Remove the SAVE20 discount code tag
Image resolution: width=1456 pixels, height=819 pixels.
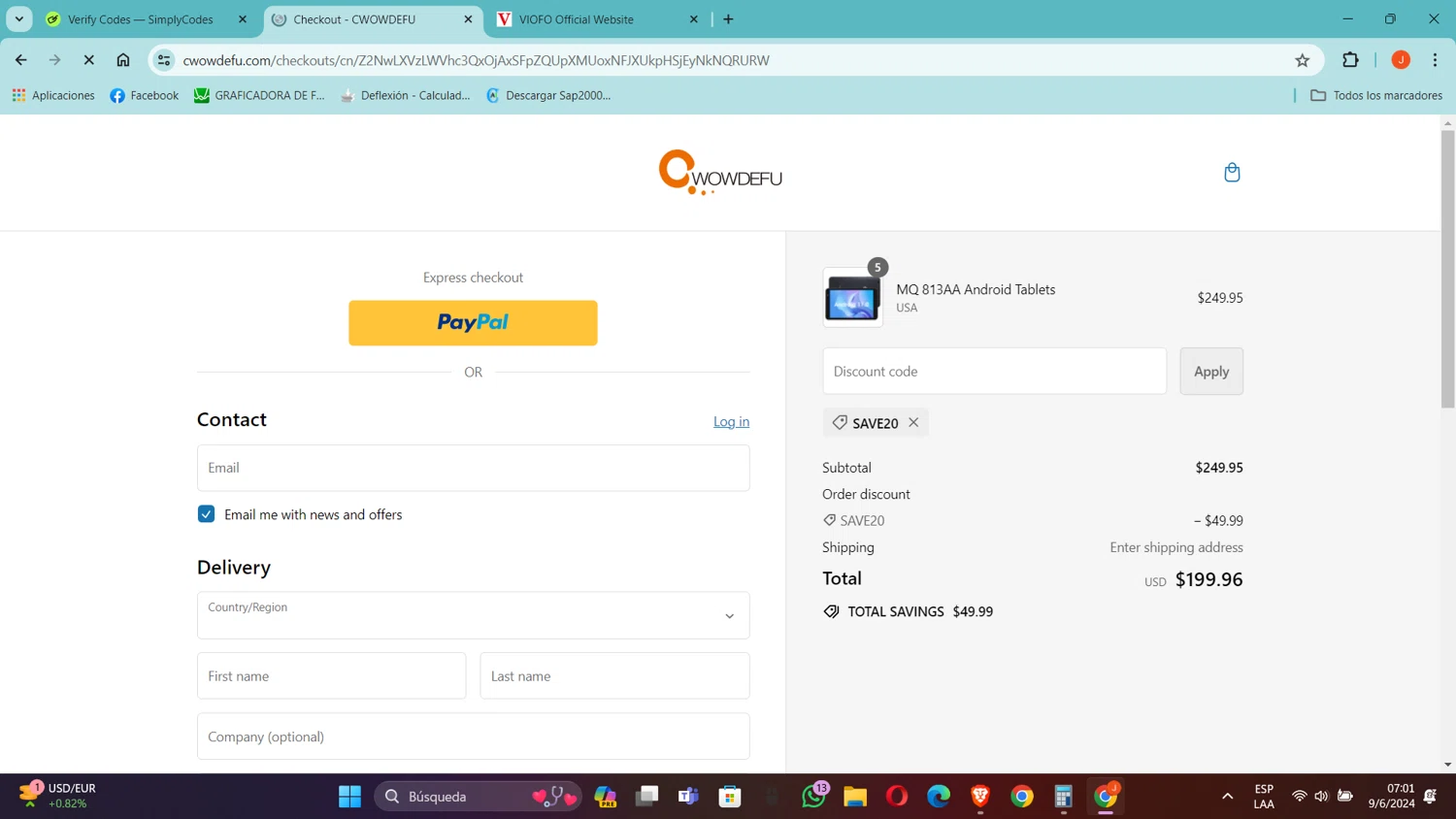913,422
